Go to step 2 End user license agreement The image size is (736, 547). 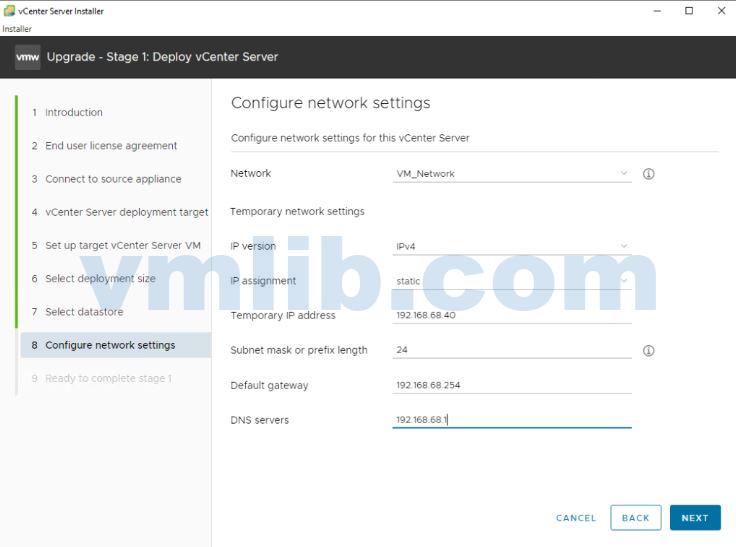(104, 146)
